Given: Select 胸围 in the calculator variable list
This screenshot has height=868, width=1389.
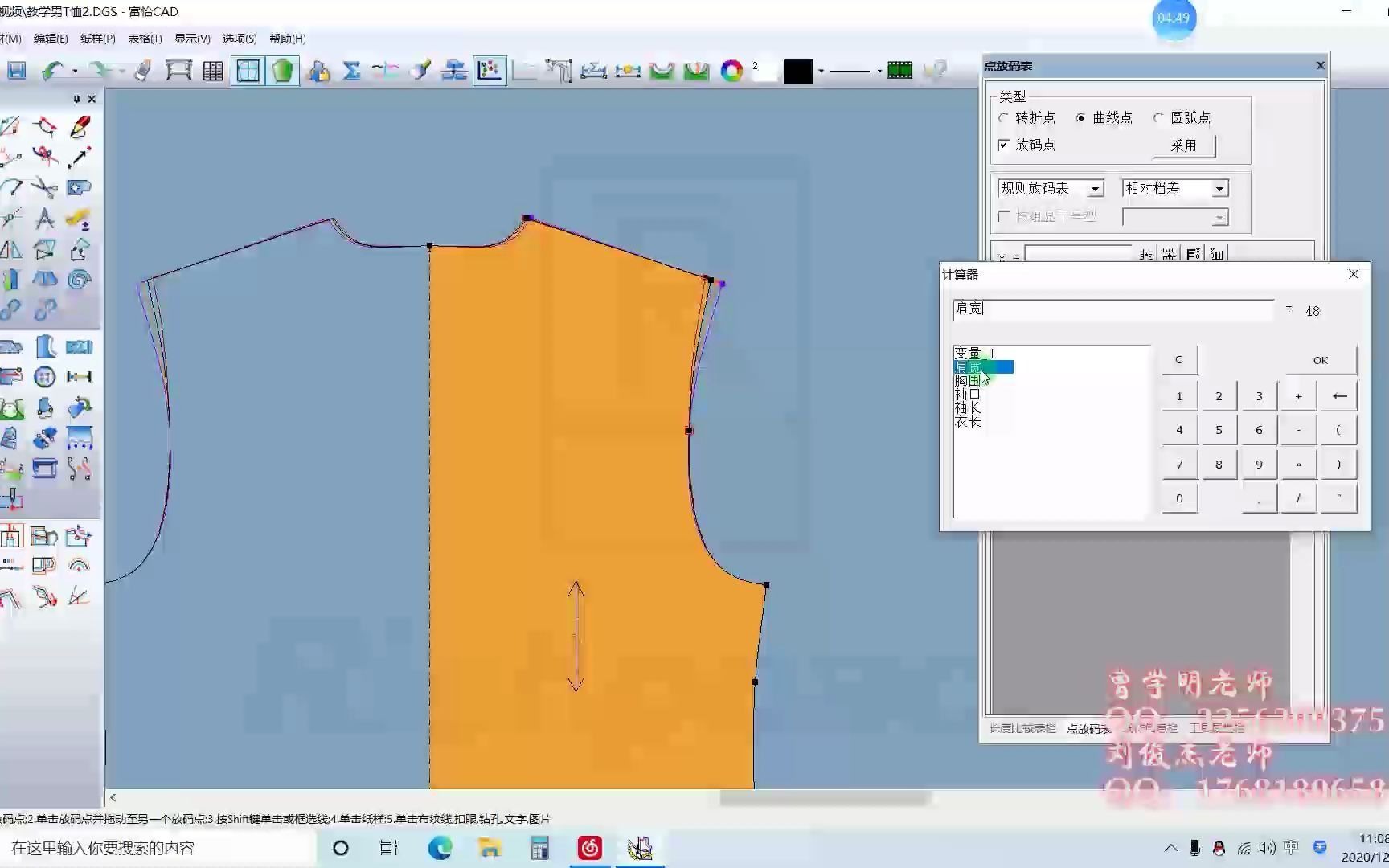Looking at the screenshot, I should coord(969,380).
